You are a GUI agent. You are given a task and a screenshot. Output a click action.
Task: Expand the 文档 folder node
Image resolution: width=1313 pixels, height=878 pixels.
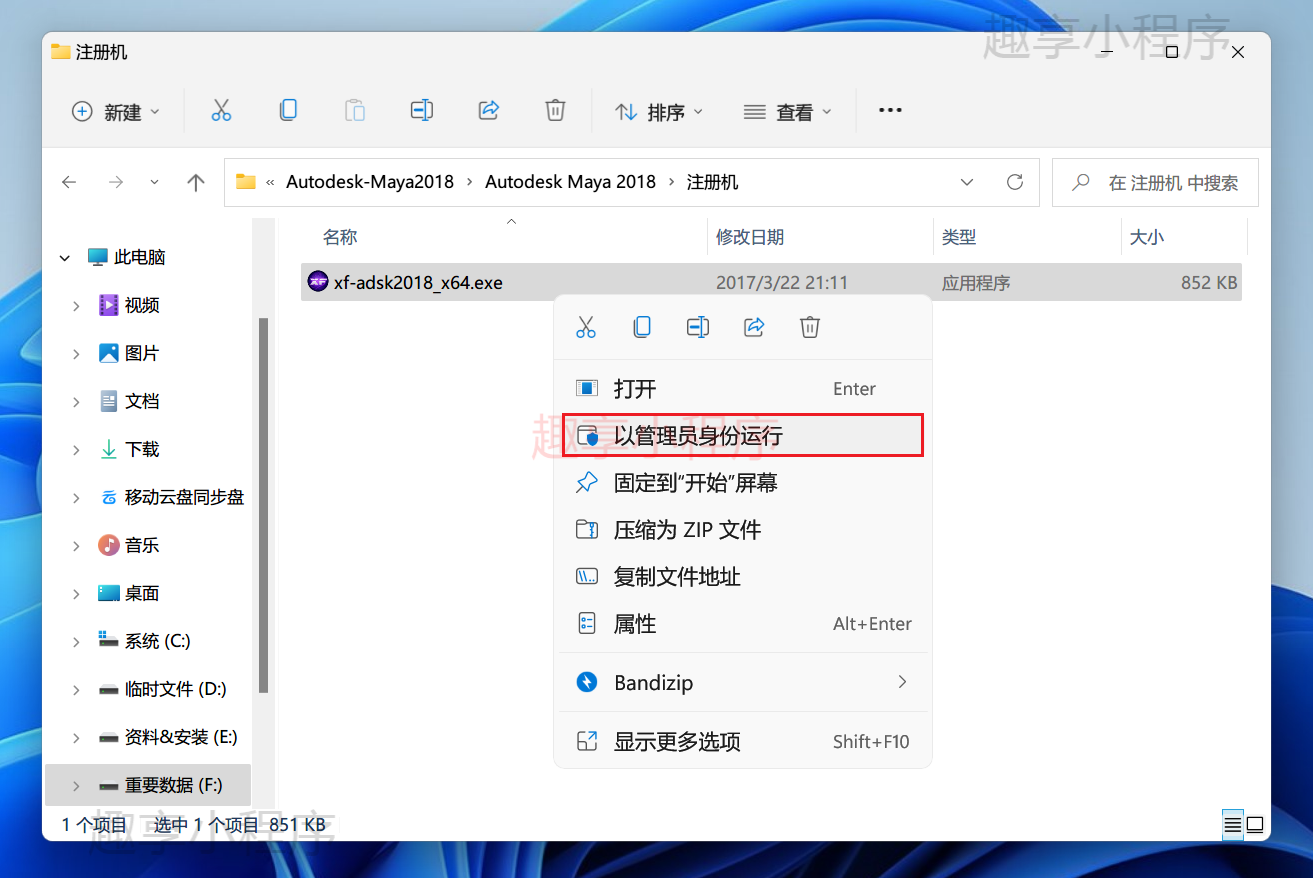click(x=76, y=402)
